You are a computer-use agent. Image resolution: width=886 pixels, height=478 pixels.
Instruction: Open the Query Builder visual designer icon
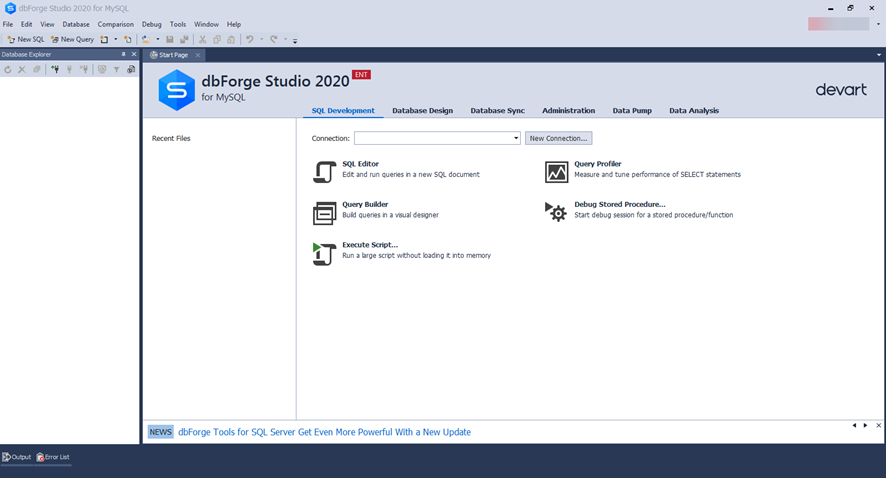tap(324, 213)
